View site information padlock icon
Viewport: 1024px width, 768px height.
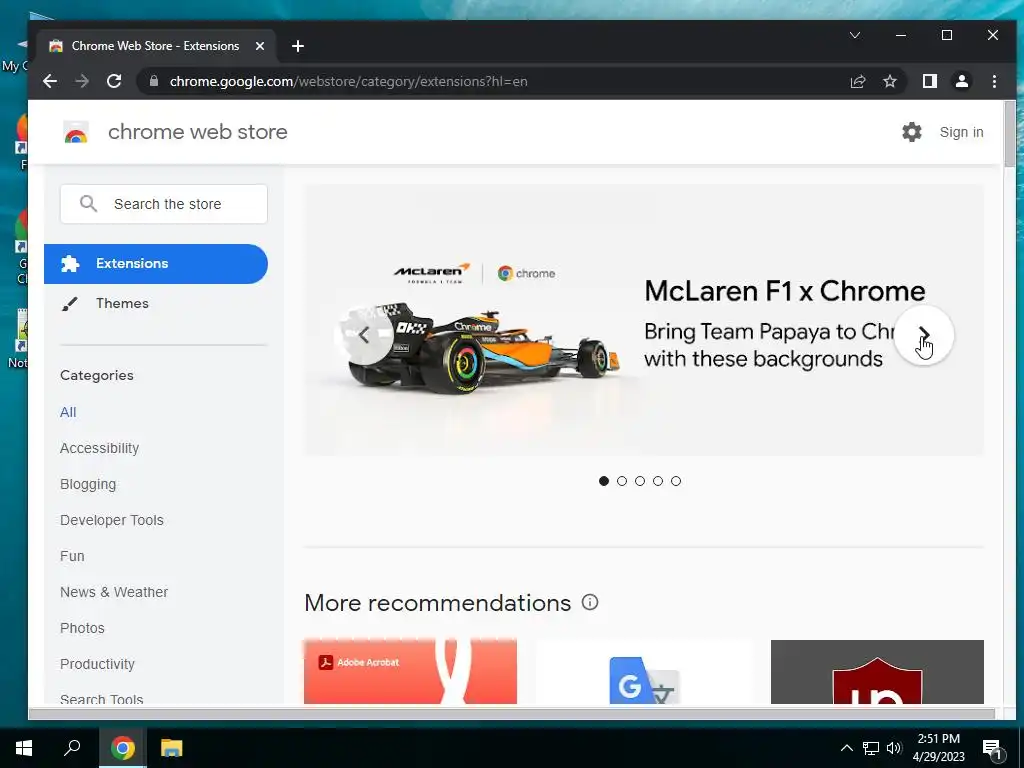154,82
